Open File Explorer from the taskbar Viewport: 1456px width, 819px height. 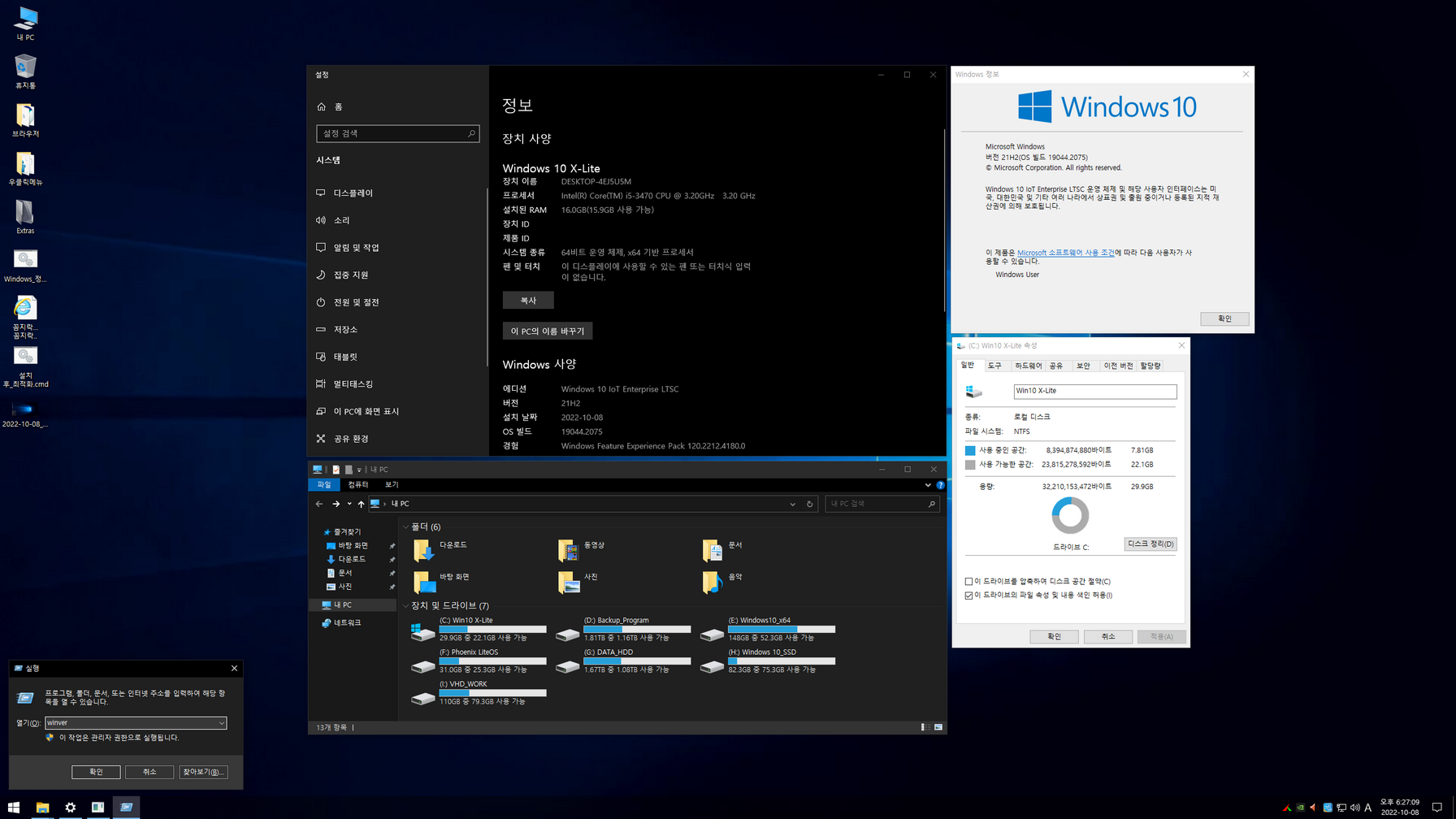42,807
